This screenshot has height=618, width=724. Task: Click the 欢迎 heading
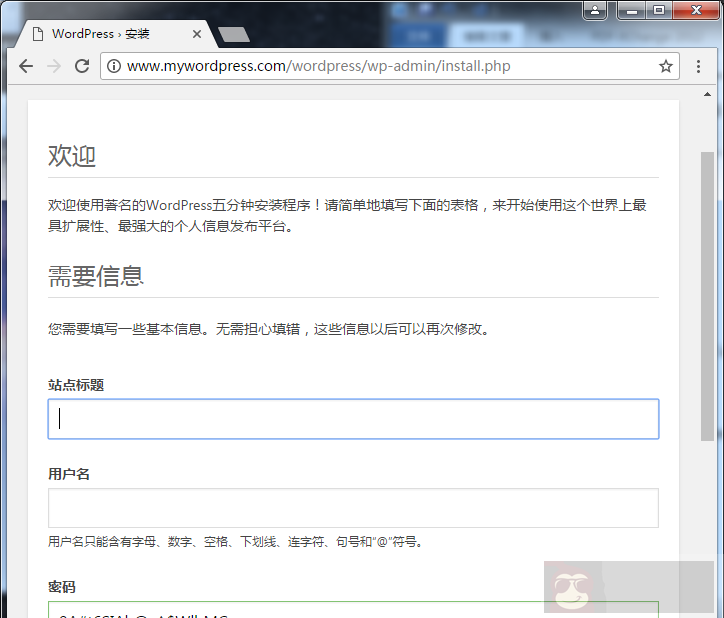point(72,156)
